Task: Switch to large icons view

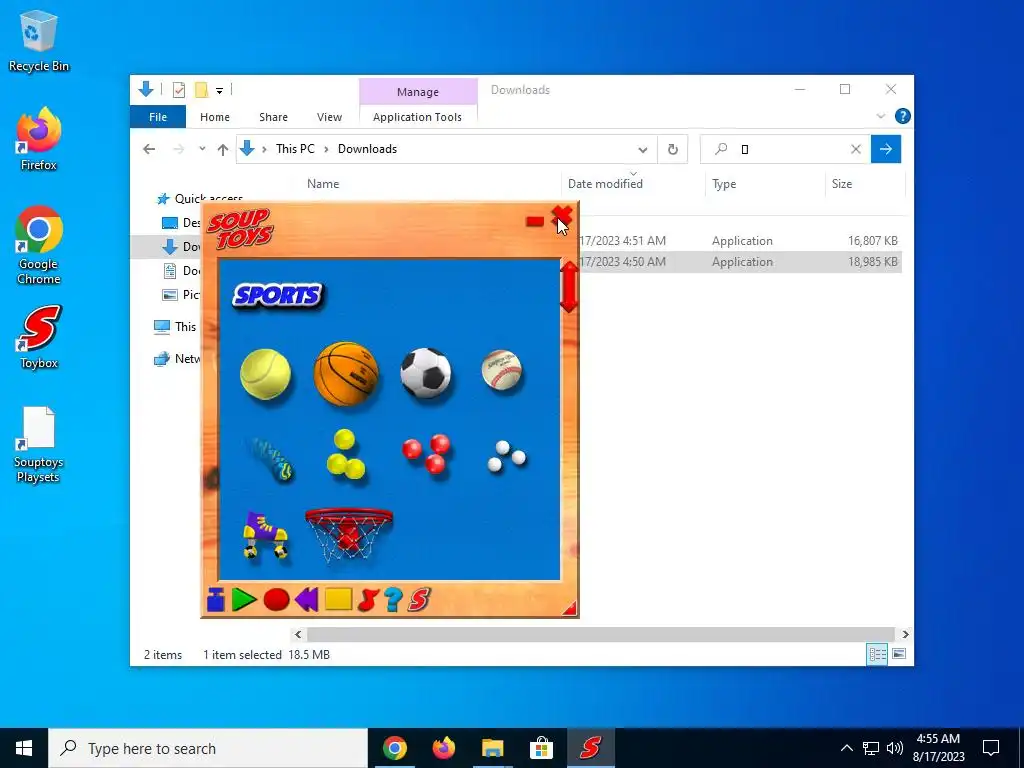Action: click(x=899, y=654)
